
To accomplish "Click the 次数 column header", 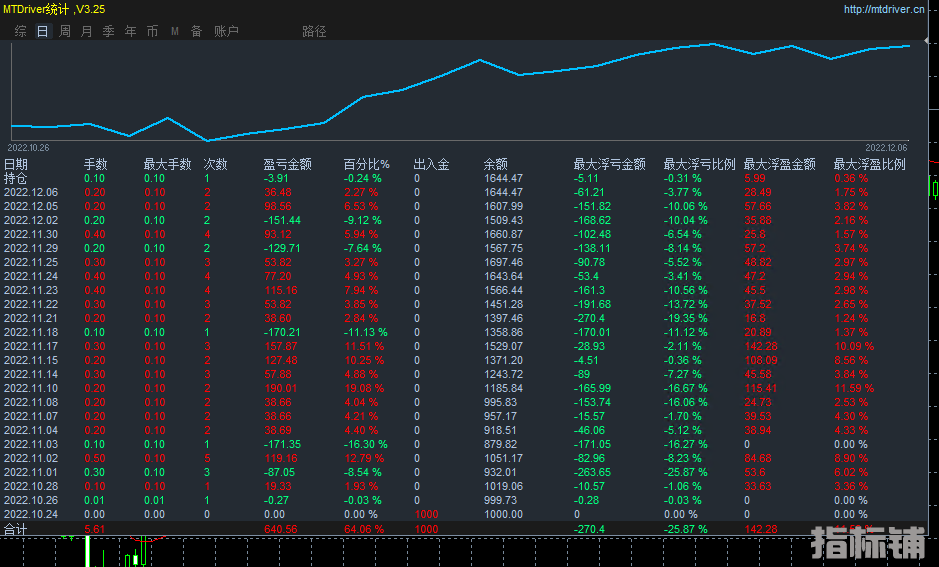I will (x=215, y=164).
